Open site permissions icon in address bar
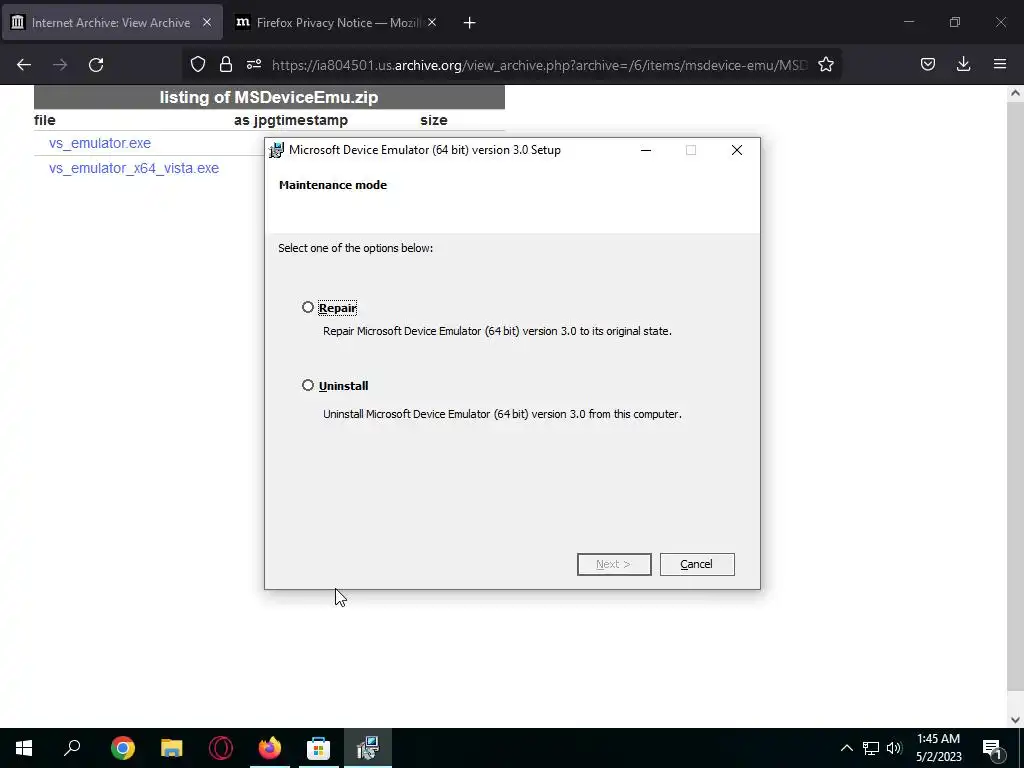1024x768 pixels. 254,64
